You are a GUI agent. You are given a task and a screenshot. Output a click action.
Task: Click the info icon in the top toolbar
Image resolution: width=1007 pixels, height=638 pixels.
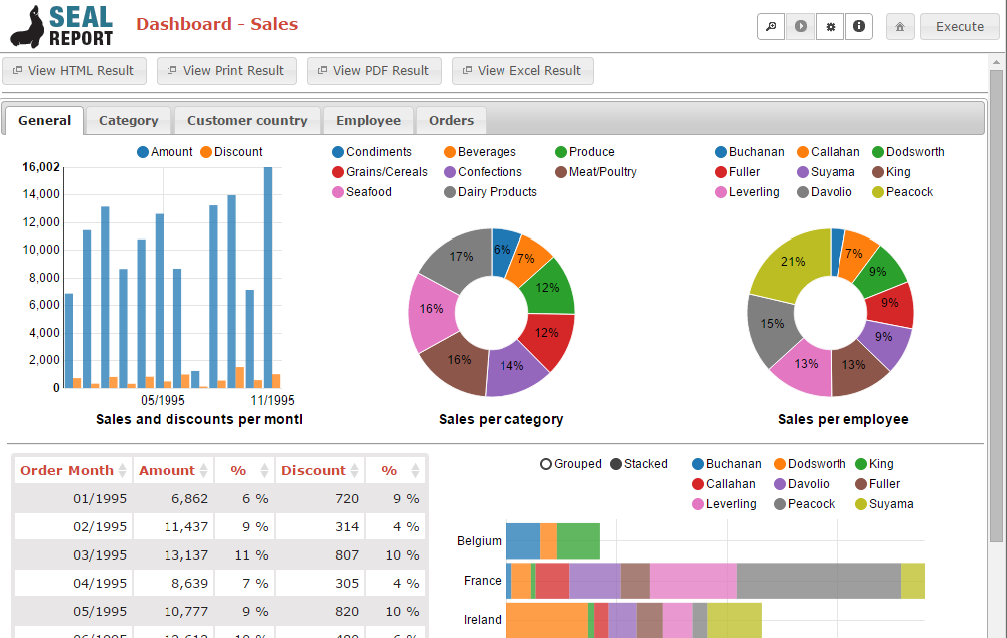coord(859,26)
